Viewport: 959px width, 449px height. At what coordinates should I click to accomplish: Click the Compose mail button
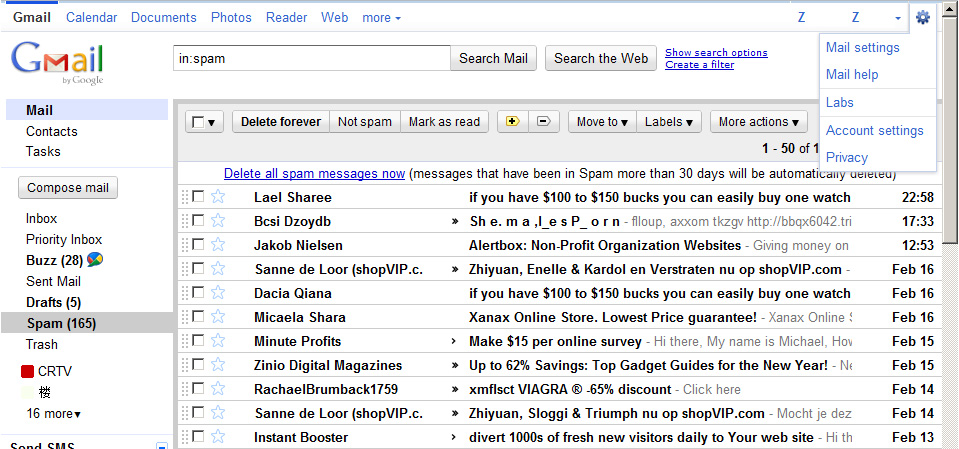68,188
